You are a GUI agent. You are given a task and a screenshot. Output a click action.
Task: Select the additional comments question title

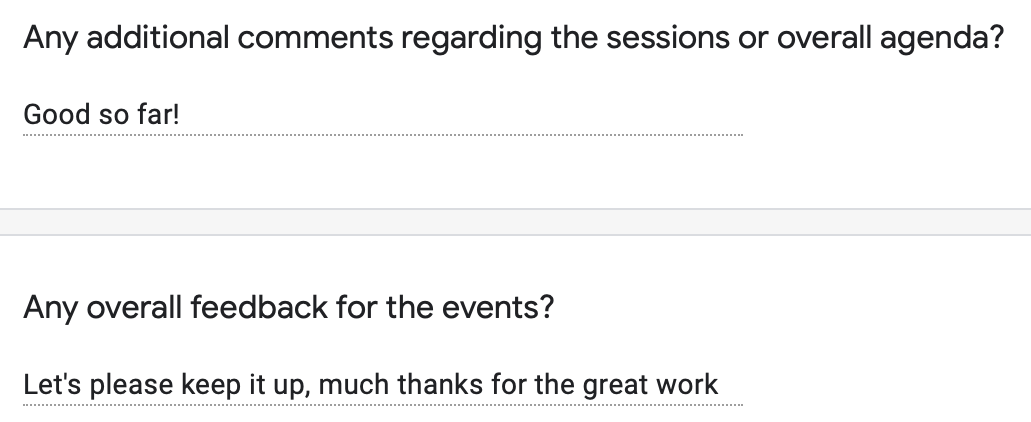pyautogui.click(x=514, y=38)
